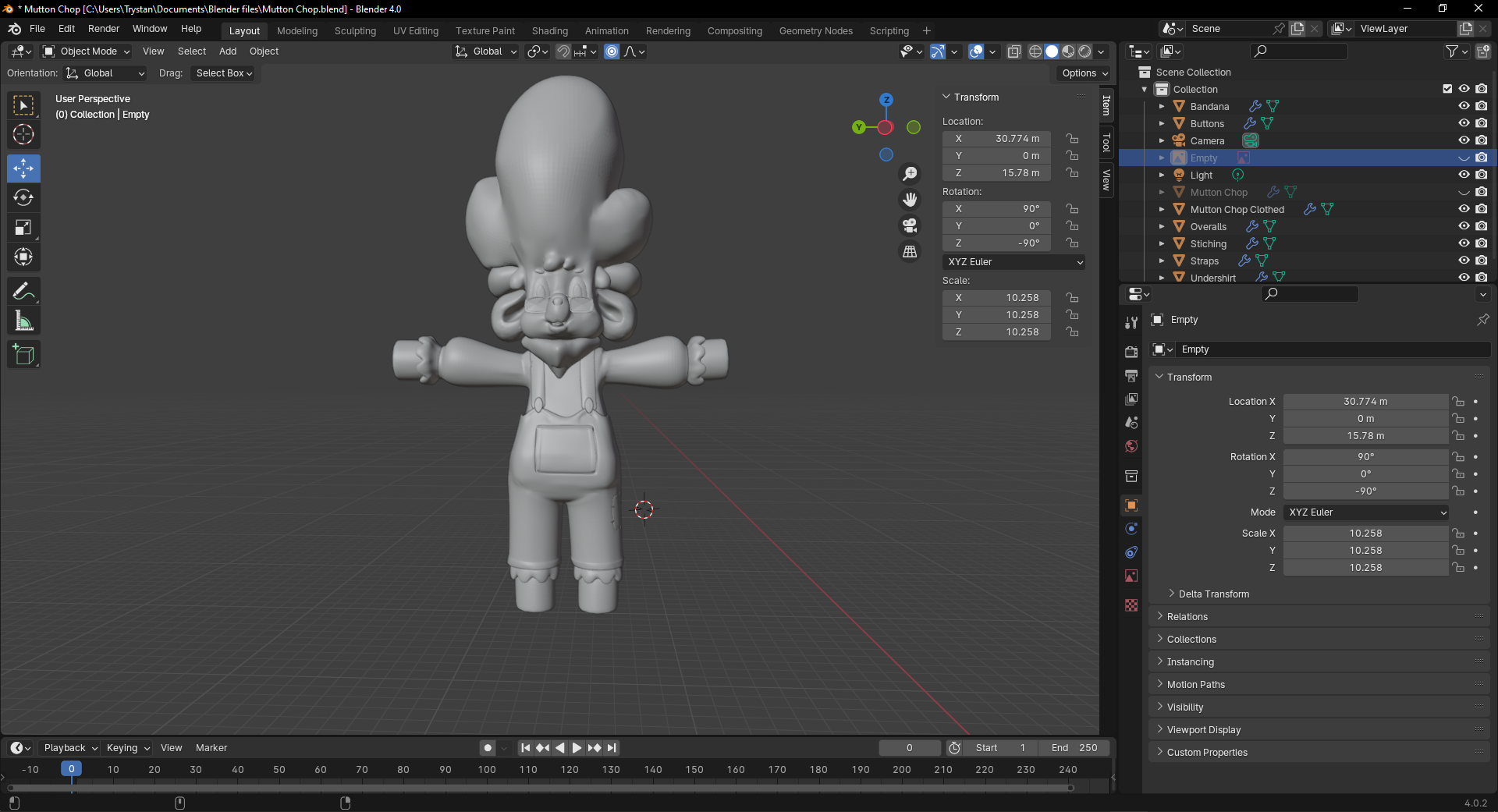Switch to the Sculpting workspace tab

coord(355,31)
